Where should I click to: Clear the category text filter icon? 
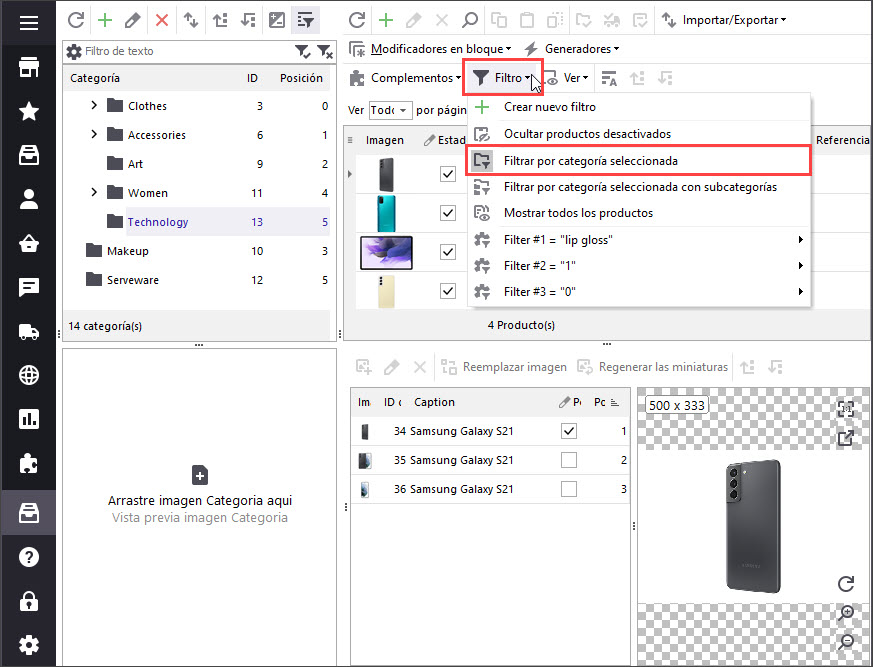pyautogui.click(x=325, y=52)
